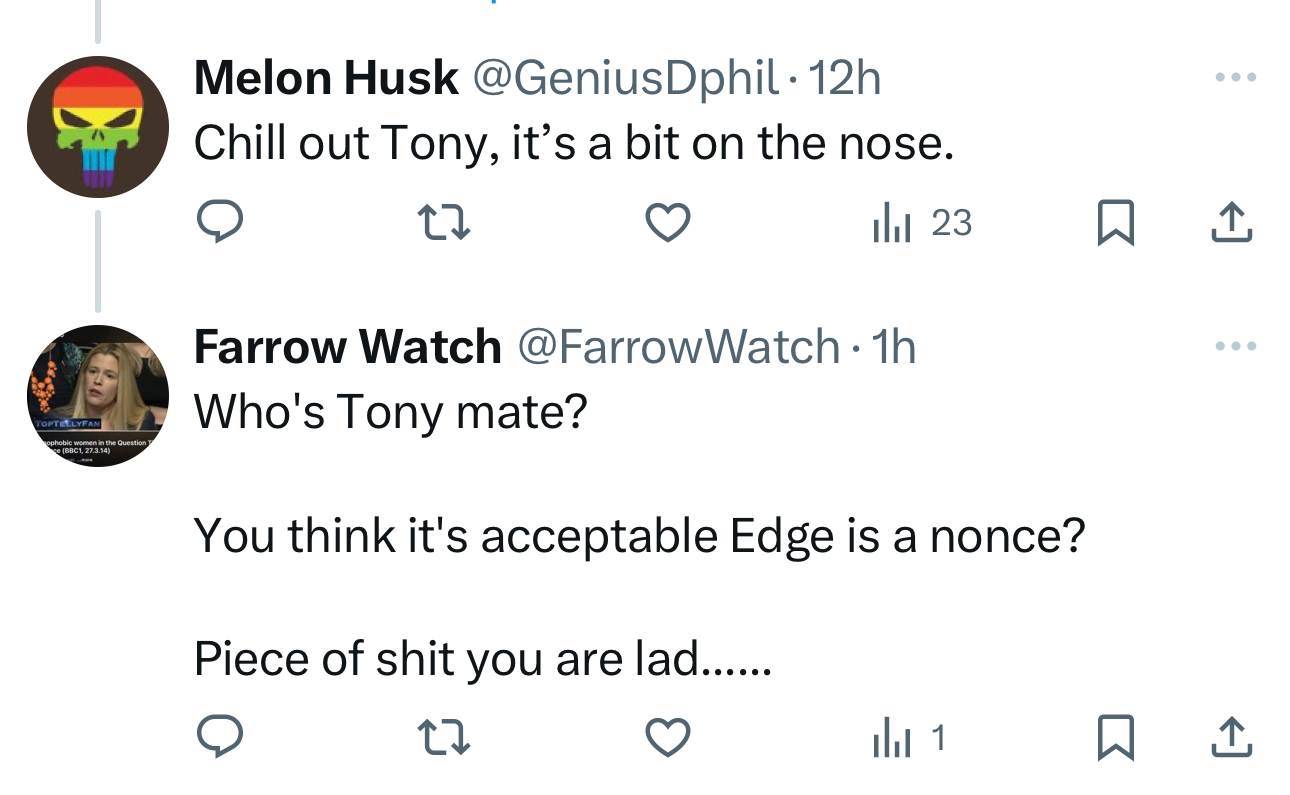The height and width of the screenshot is (795, 1290).
Task: Open Melon Husk's rainbow skull avatar
Action: [x=95, y=126]
